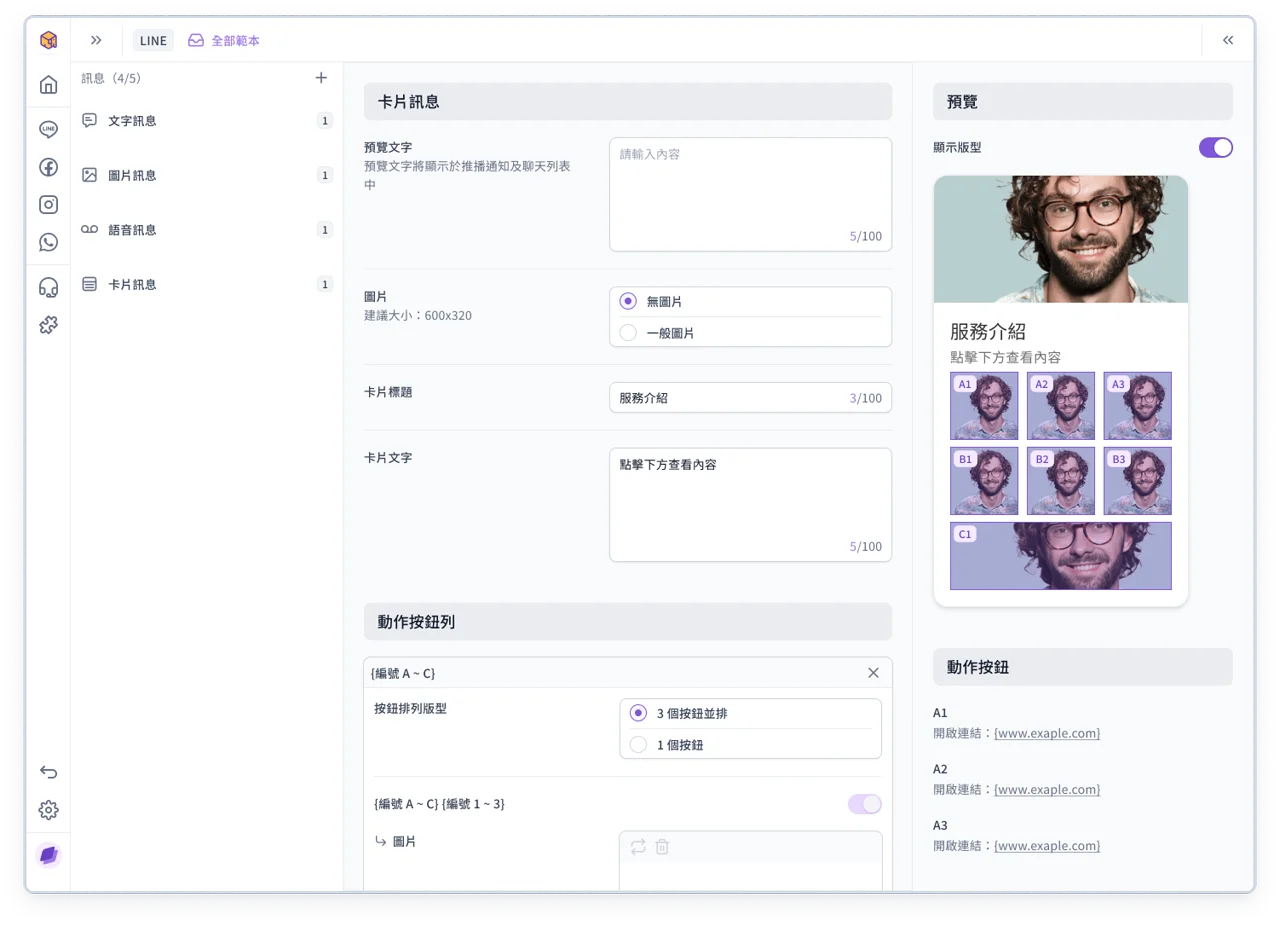Select the Instagram channel sidebar icon

[48, 204]
